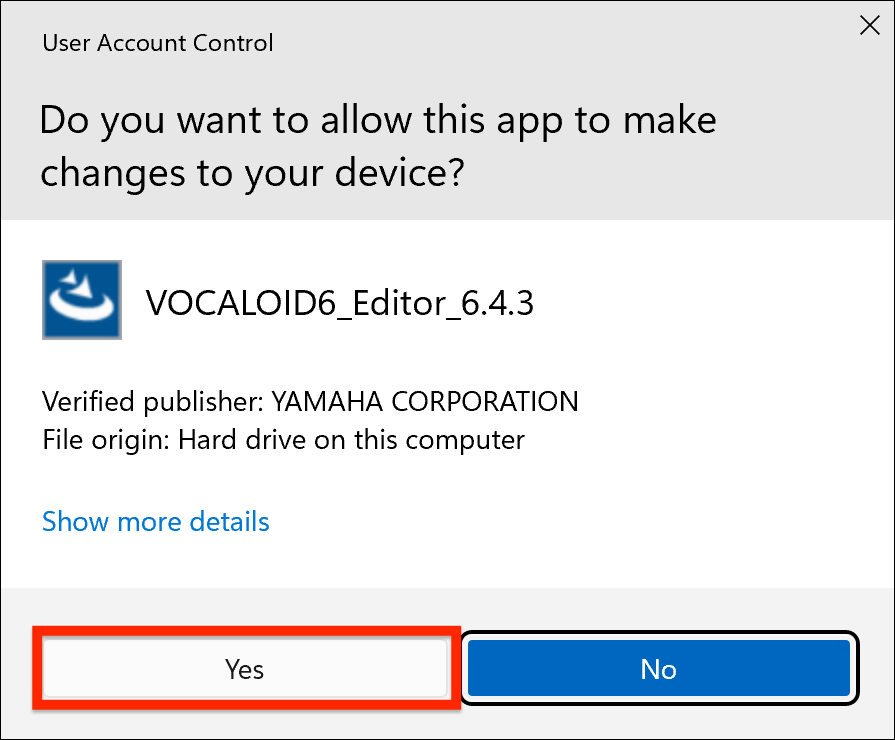The image size is (895, 740).
Task: Reveal additional details about the publisher
Action: [x=155, y=521]
